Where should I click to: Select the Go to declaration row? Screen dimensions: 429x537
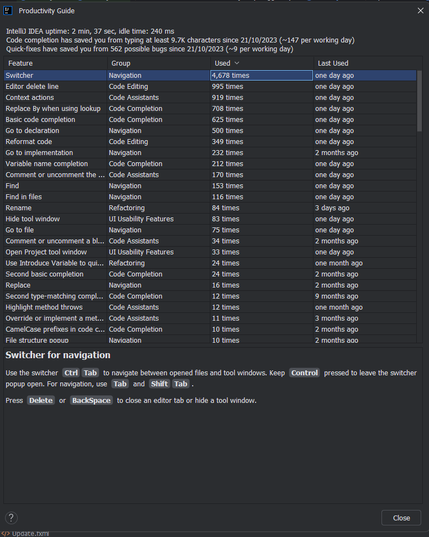click(x=210, y=130)
